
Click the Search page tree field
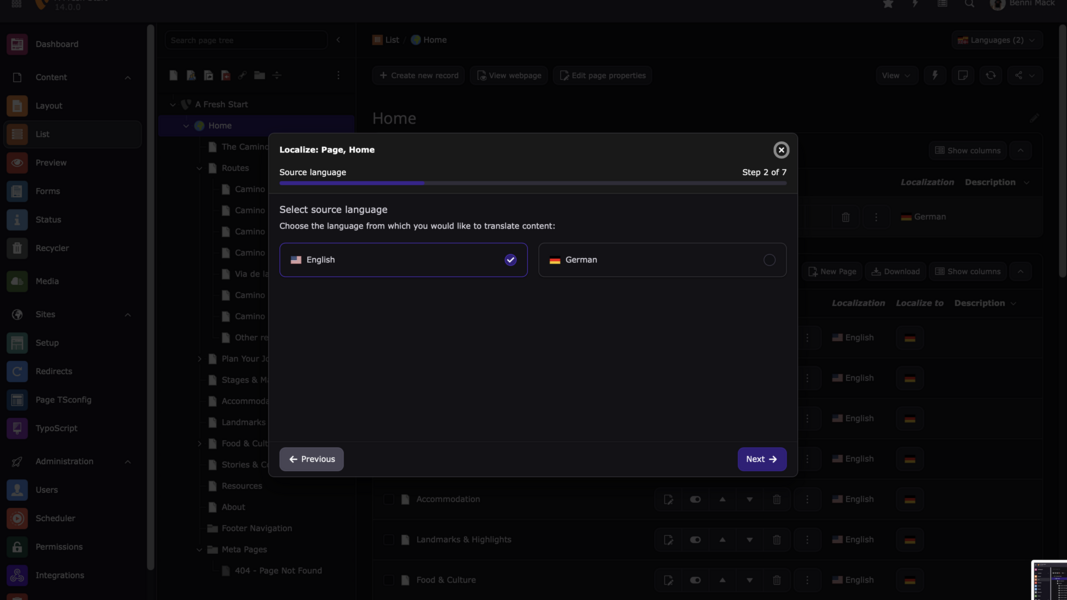tap(245, 40)
